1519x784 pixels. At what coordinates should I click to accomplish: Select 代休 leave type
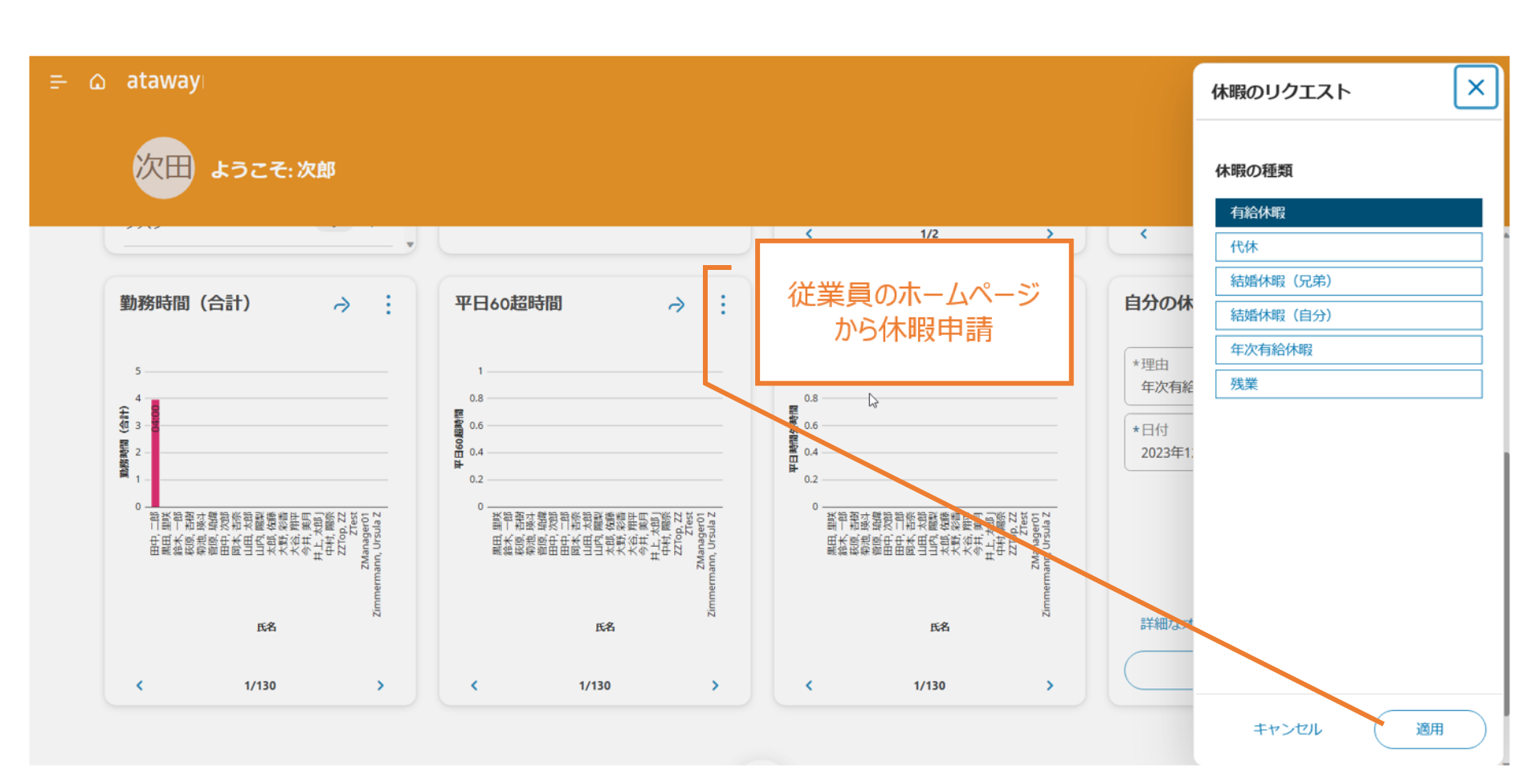pyautogui.click(x=1348, y=247)
